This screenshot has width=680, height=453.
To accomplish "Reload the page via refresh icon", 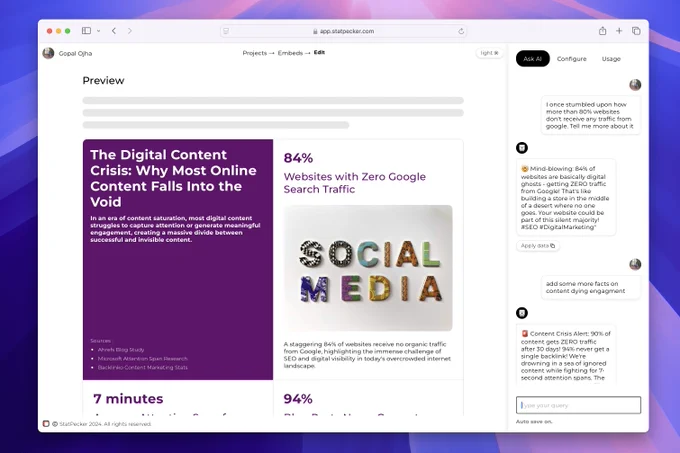I will pos(461,31).
